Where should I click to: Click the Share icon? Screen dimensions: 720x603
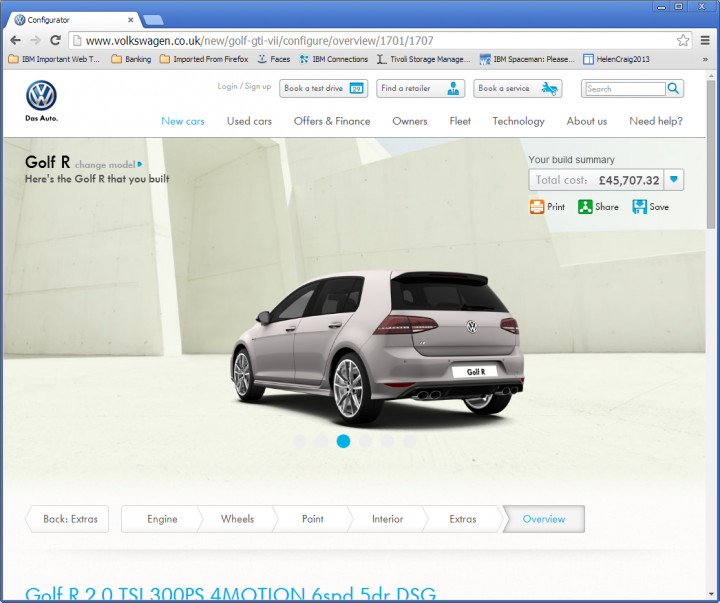coord(585,207)
